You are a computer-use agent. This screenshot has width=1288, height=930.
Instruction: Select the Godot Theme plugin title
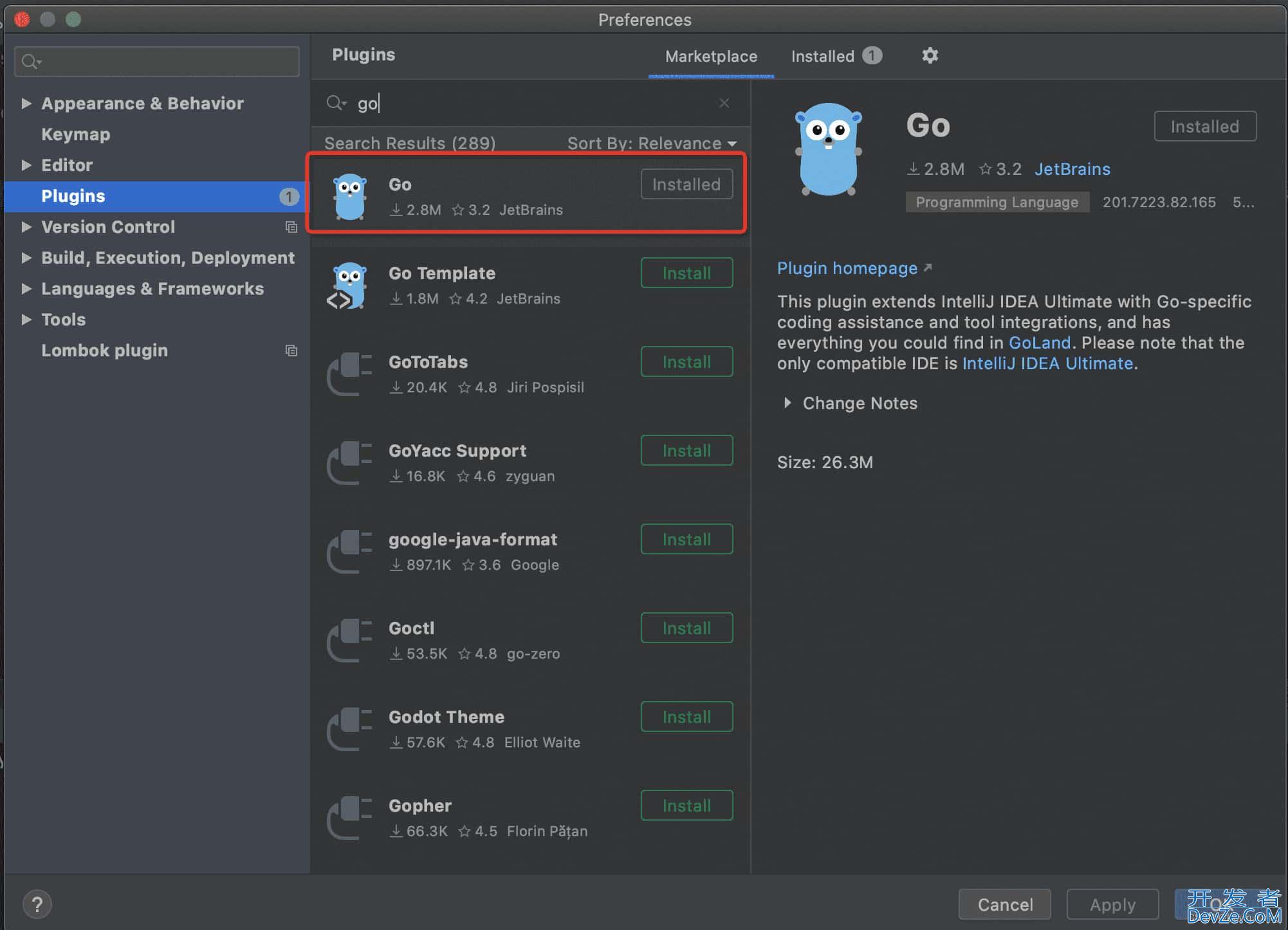pyautogui.click(x=446, y=716)
